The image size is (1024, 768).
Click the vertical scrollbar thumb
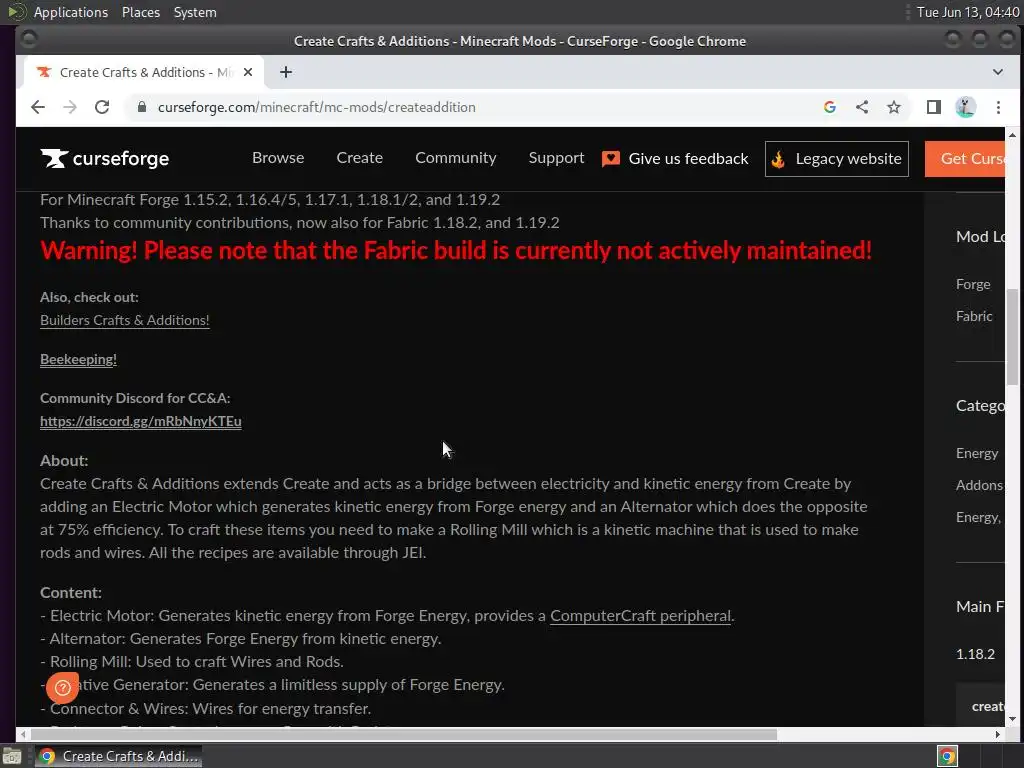tap(1012, 337)
